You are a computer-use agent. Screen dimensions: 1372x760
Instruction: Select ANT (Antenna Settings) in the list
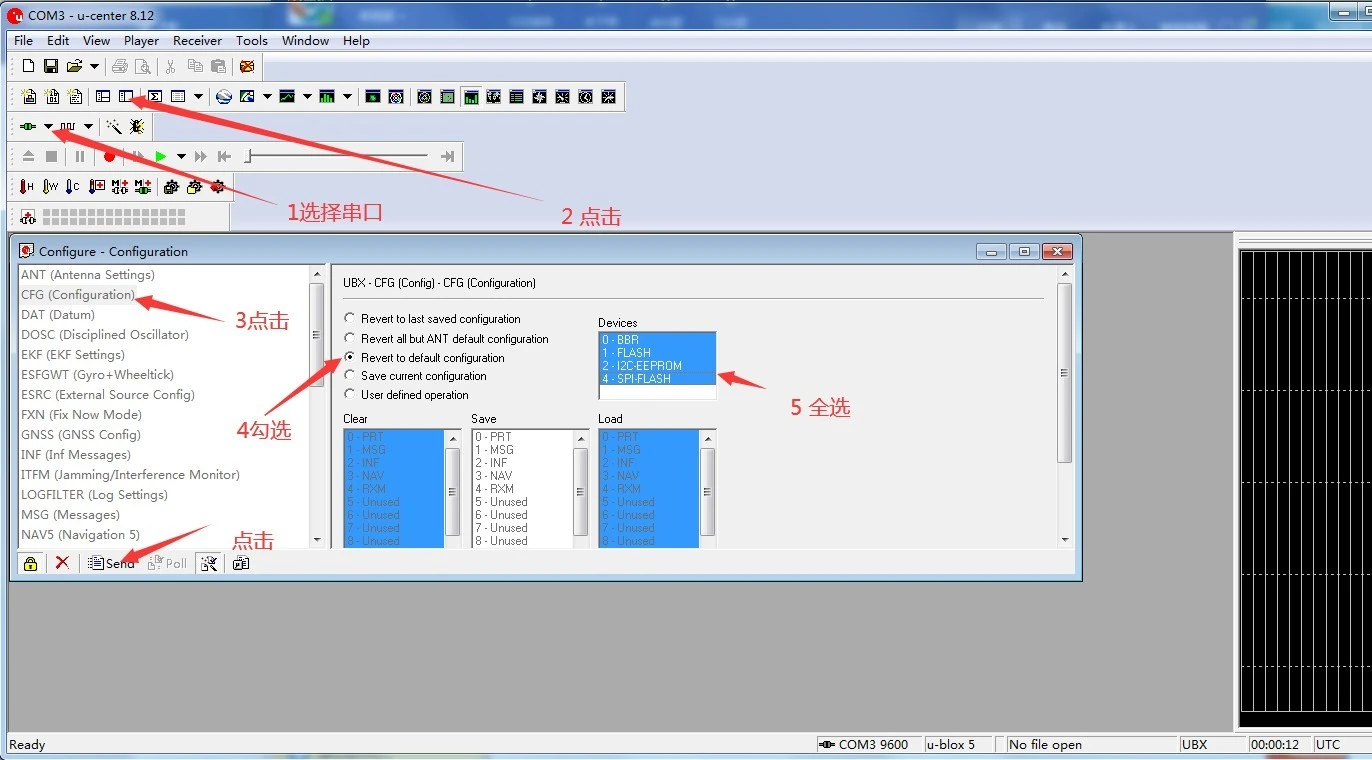[x=88, y=275]
